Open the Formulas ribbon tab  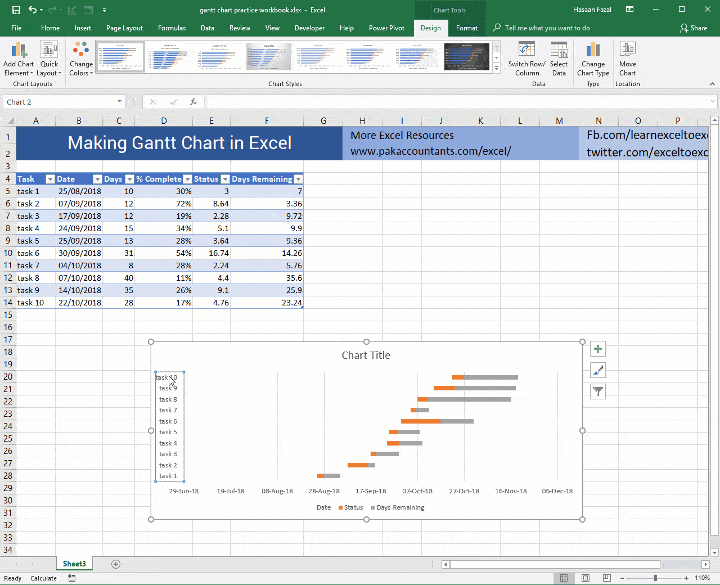[172, 28]
